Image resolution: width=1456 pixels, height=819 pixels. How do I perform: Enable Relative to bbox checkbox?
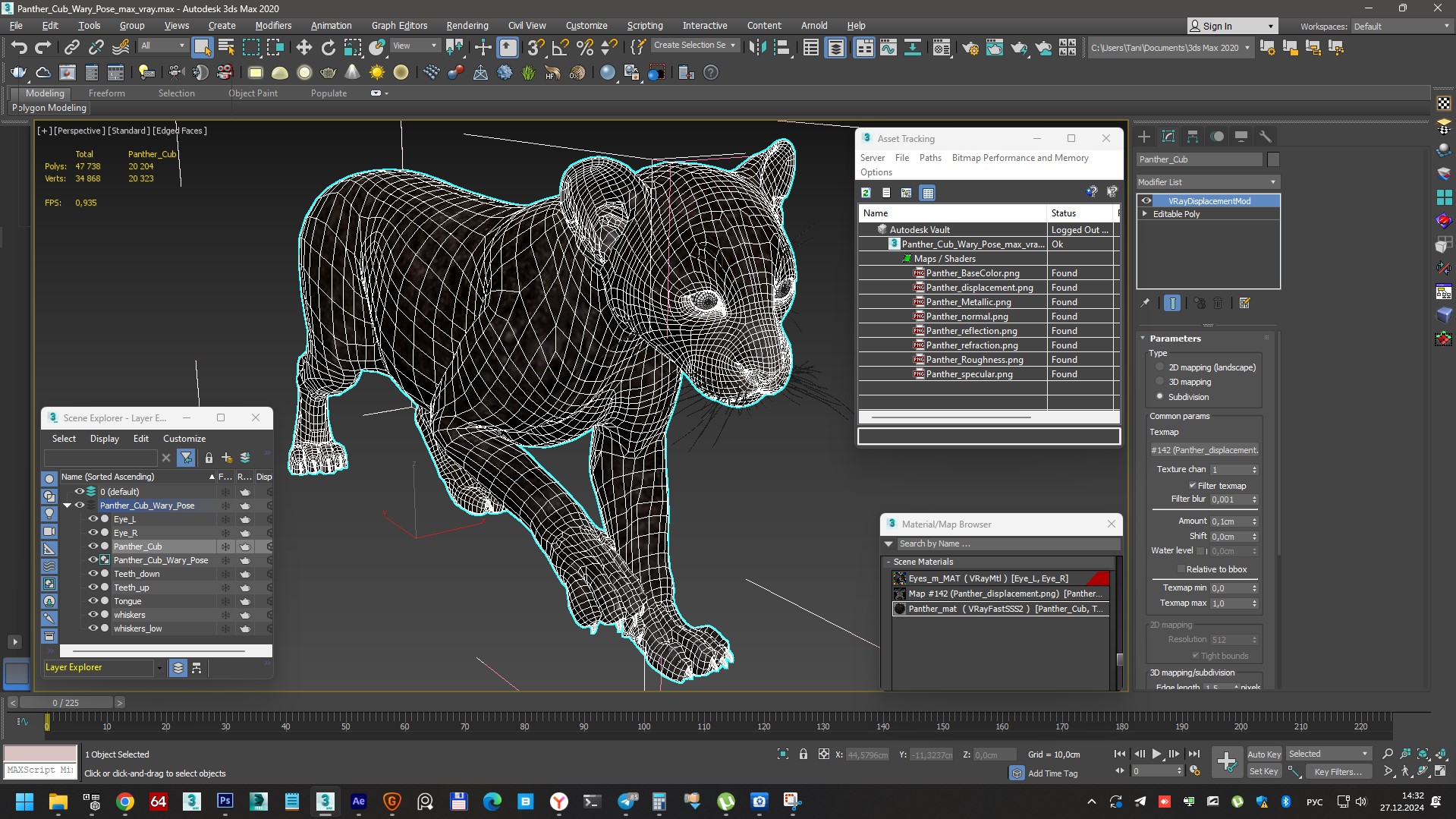click(x=1181, y=569)
